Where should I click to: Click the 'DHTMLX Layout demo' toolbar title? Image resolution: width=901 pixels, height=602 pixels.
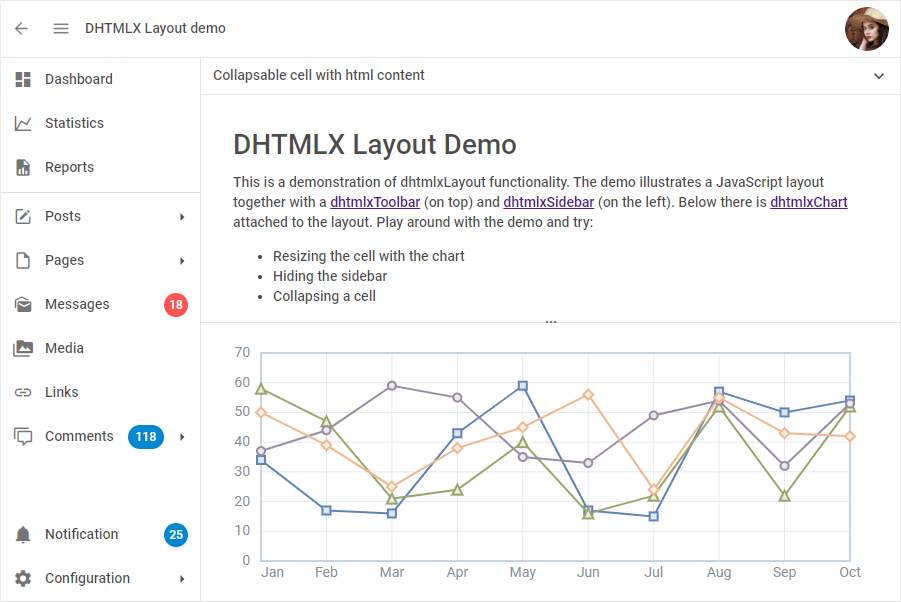[155, 28]
